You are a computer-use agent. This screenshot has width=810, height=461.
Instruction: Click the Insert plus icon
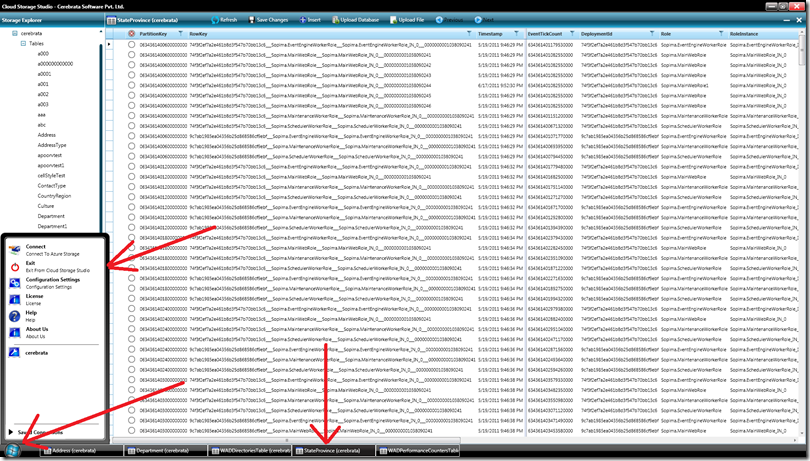point(303,20)
